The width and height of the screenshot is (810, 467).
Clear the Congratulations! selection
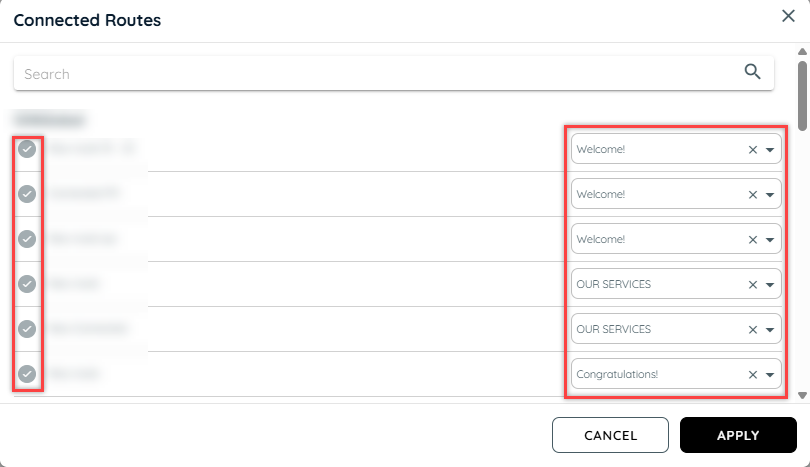[753, 375]
